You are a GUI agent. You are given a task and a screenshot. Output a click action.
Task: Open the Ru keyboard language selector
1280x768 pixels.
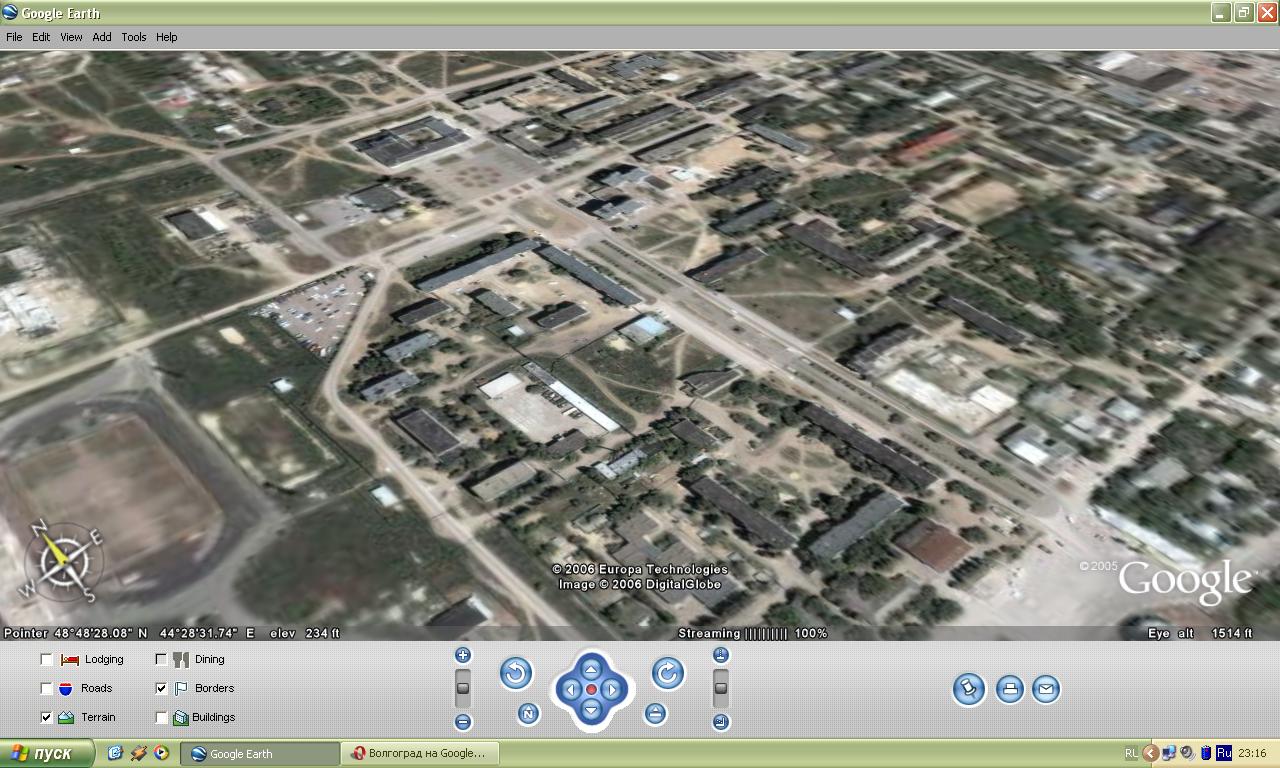pyautogui.click(x=1223, y=753)
